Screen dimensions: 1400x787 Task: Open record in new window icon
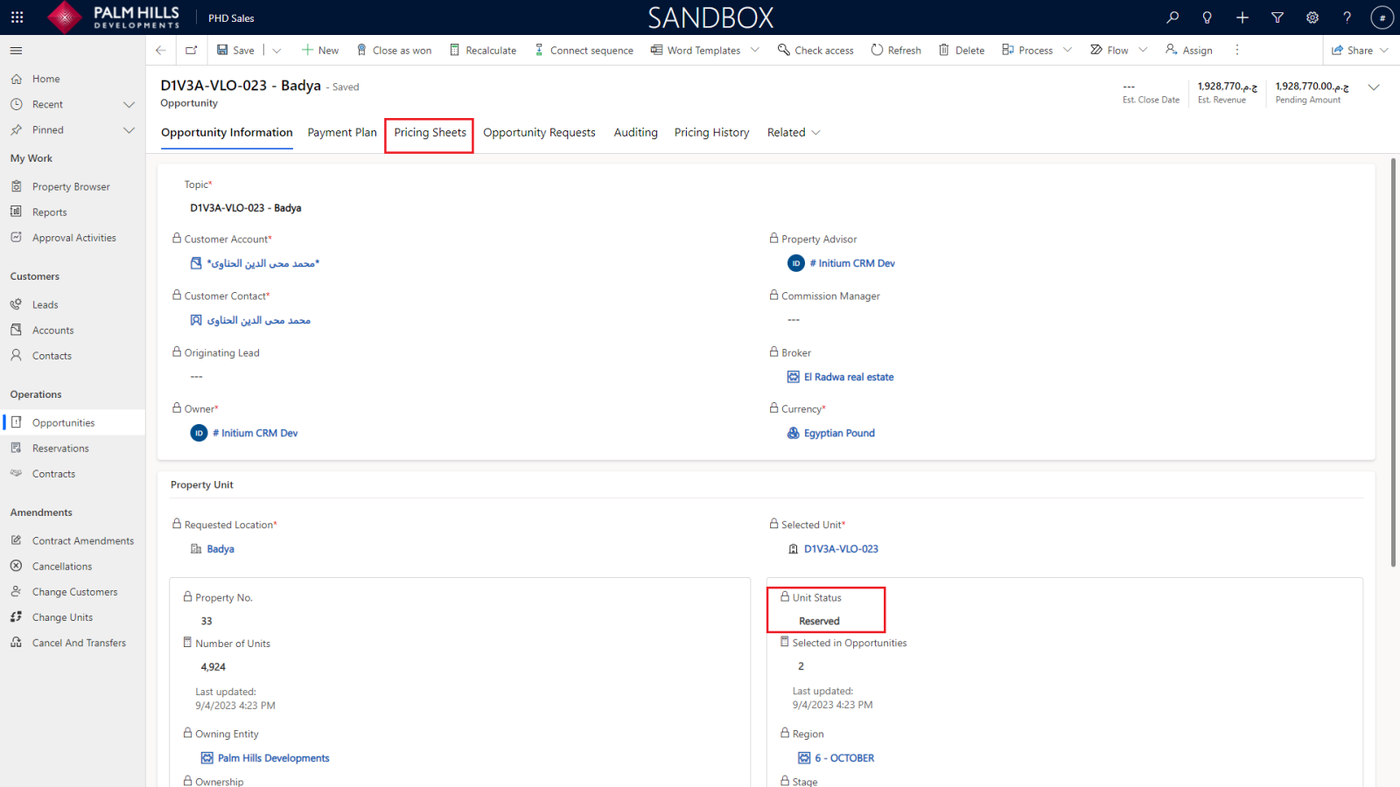pos(191,50)
